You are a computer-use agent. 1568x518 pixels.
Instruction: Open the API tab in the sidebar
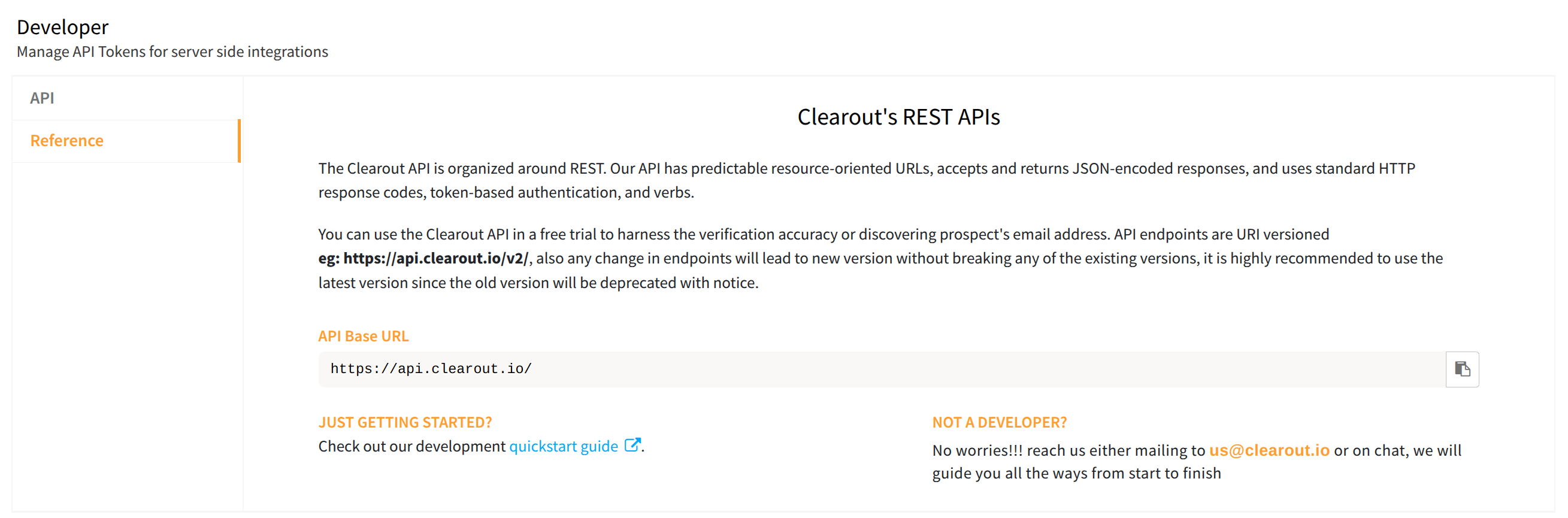(x=42, y=98)
